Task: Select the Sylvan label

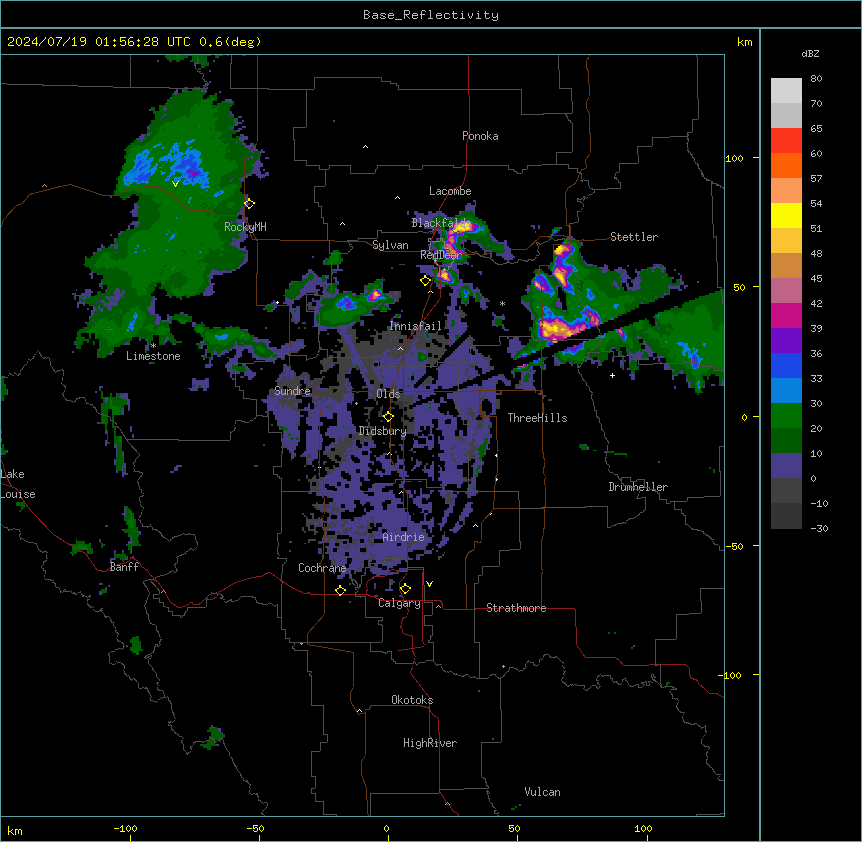Action: [390, 245]
